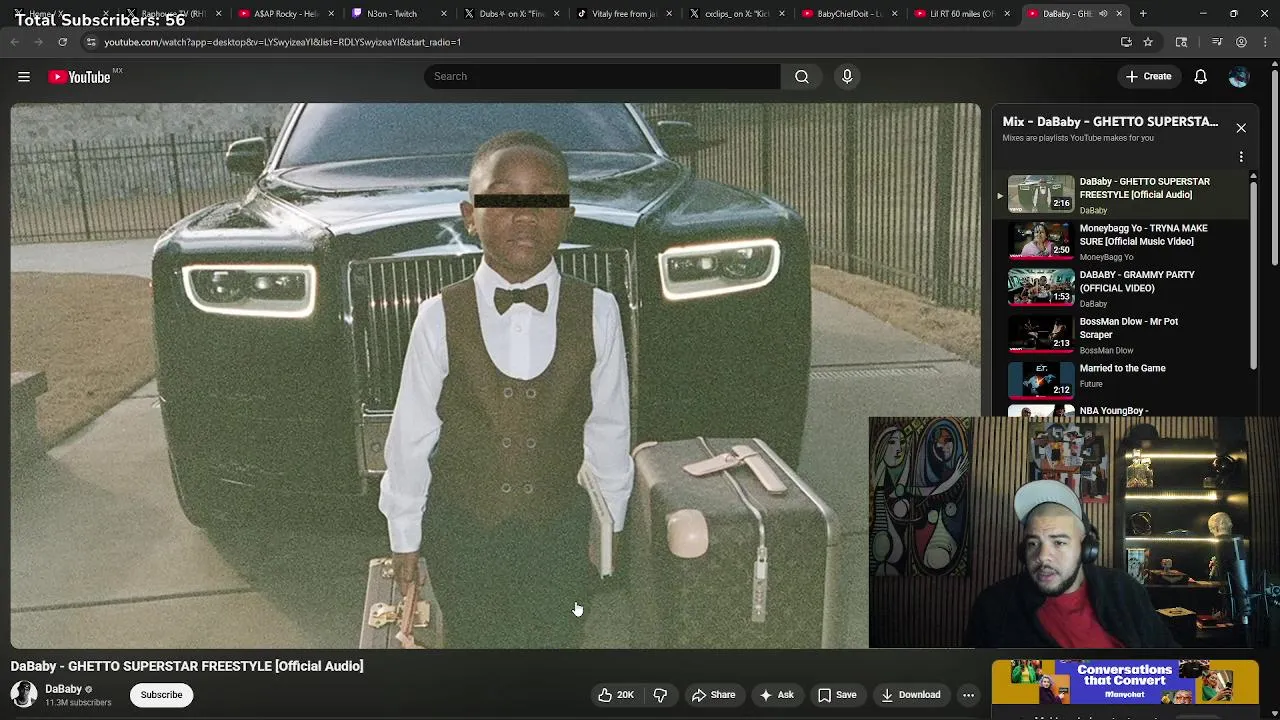Open the DaBaby channel name link
Viewport: 1280px width, 720px height.
63,689
